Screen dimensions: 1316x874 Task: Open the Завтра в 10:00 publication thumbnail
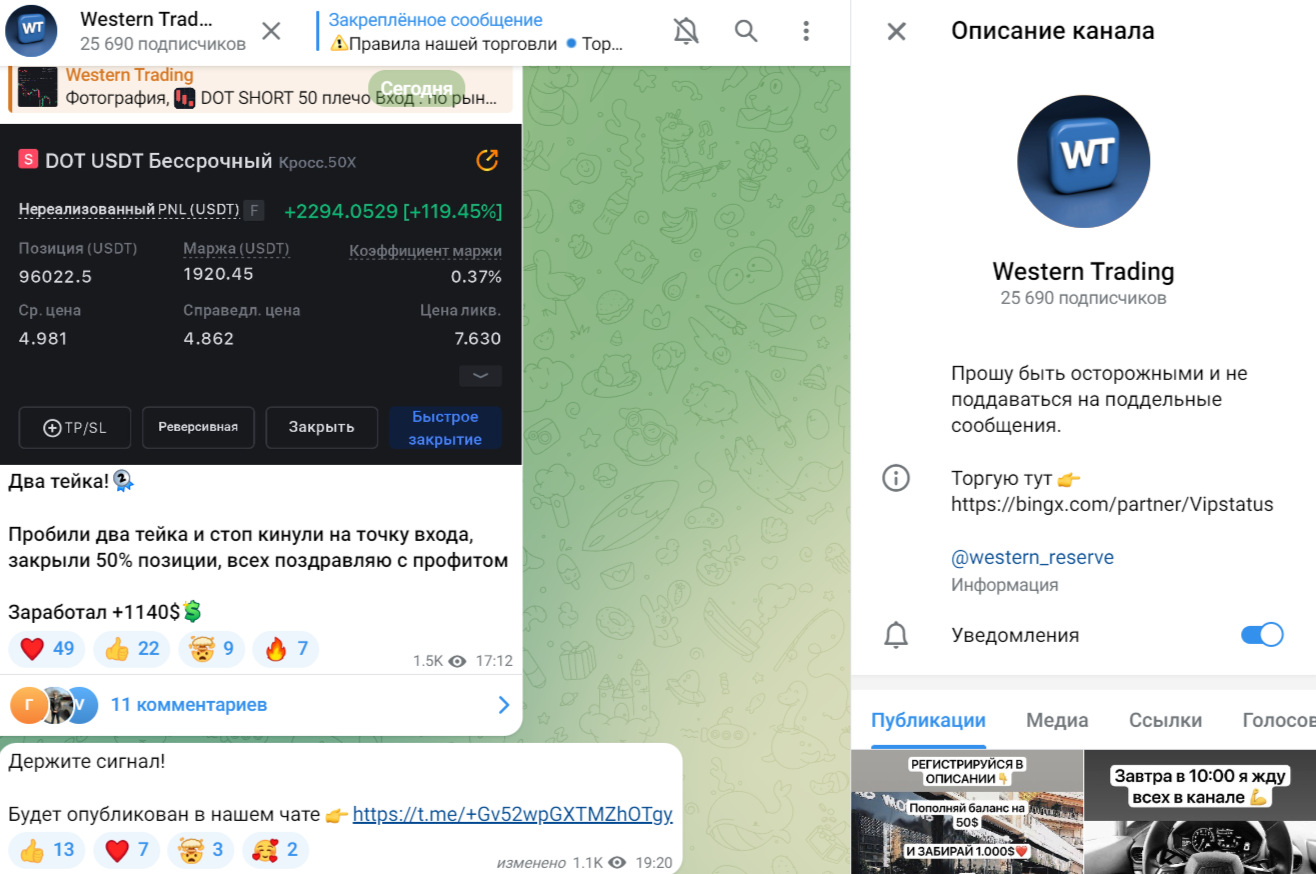(x=1200, y=812)
